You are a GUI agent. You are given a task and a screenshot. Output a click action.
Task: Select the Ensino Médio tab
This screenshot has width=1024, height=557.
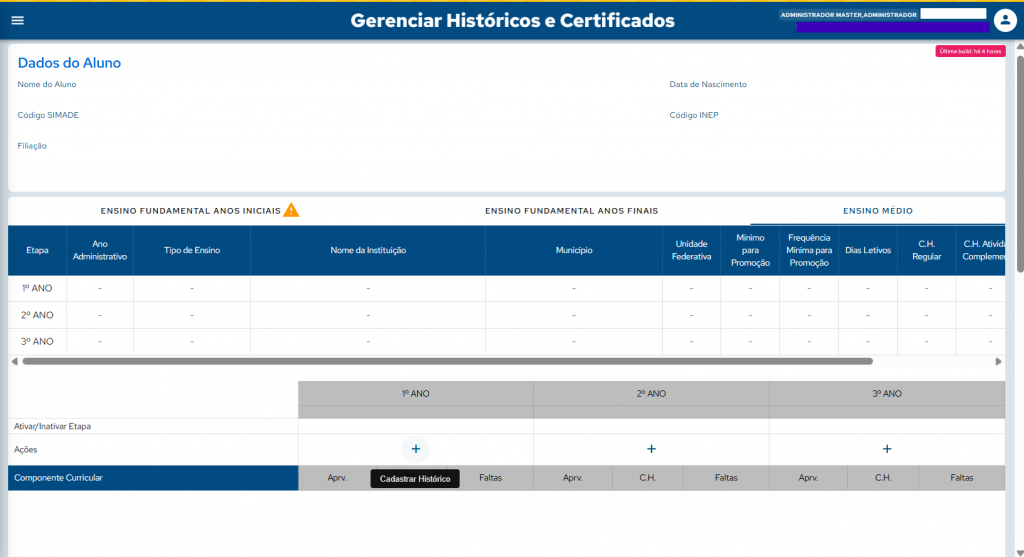pyautogui.click(x=877, y=211)
